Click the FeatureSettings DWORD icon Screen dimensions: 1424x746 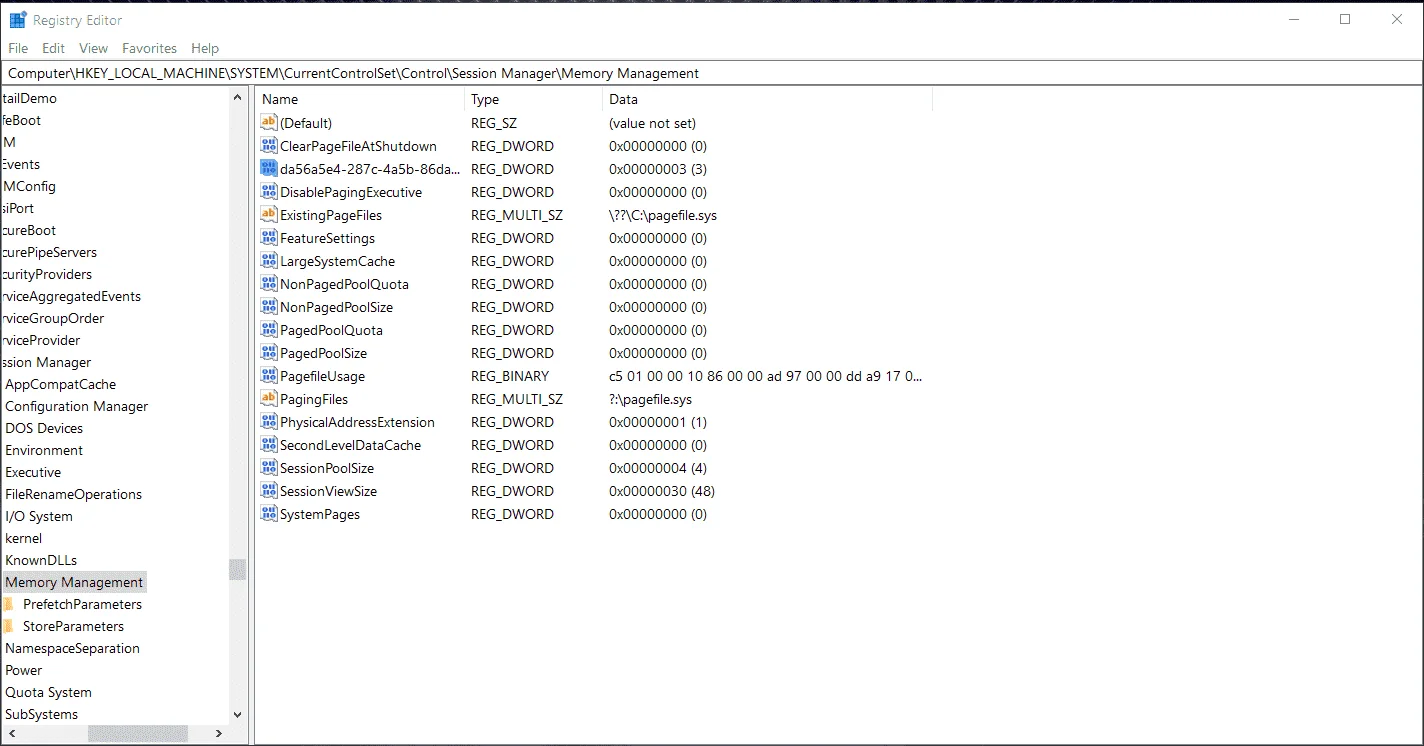(268, 238)
